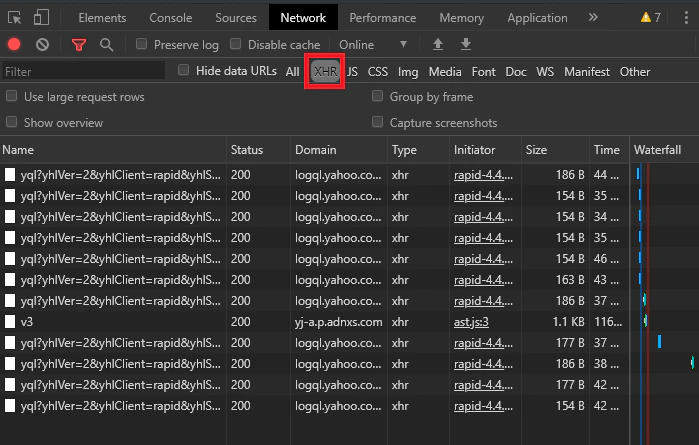Stop recording with the red record button
The height and width of the screenshot is (445, 699).
tap(14, 44)
